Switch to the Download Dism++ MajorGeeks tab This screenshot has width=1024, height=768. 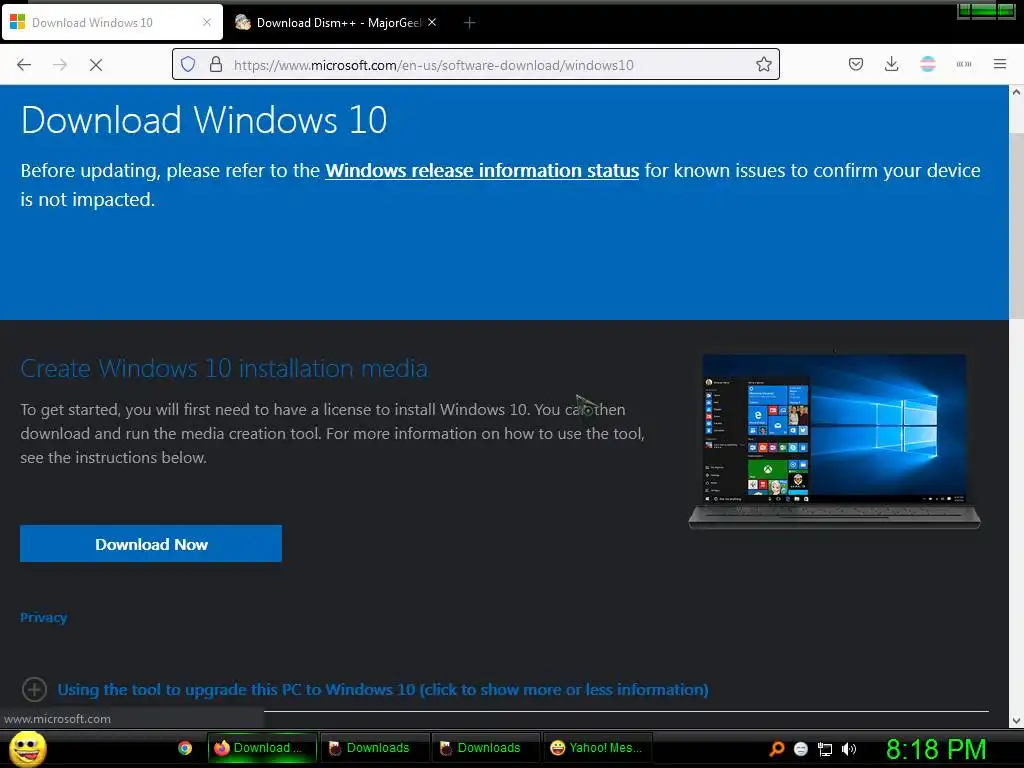point(336,22)
